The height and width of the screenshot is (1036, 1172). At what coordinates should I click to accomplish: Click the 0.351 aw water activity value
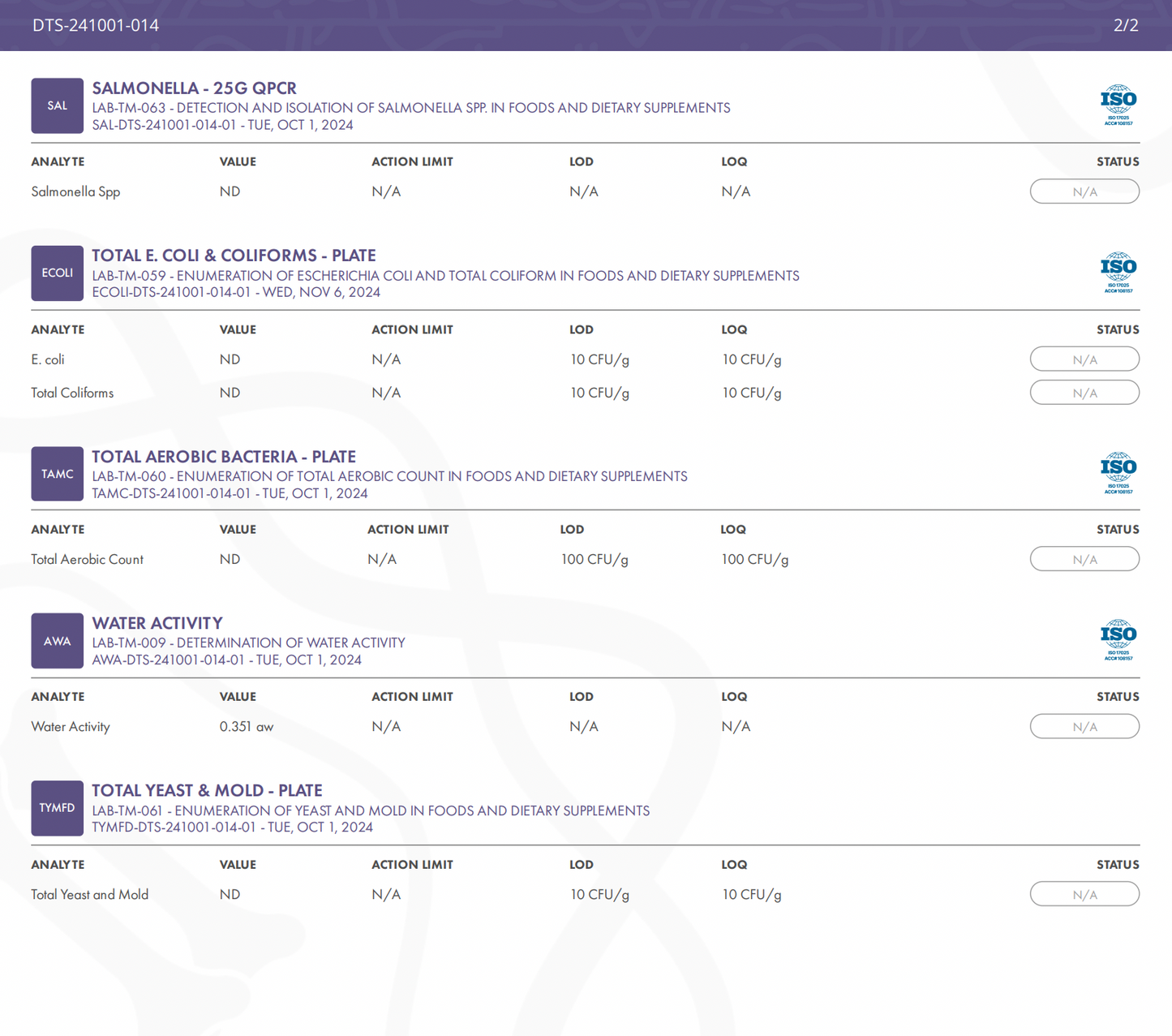click(x=247, y=727)
